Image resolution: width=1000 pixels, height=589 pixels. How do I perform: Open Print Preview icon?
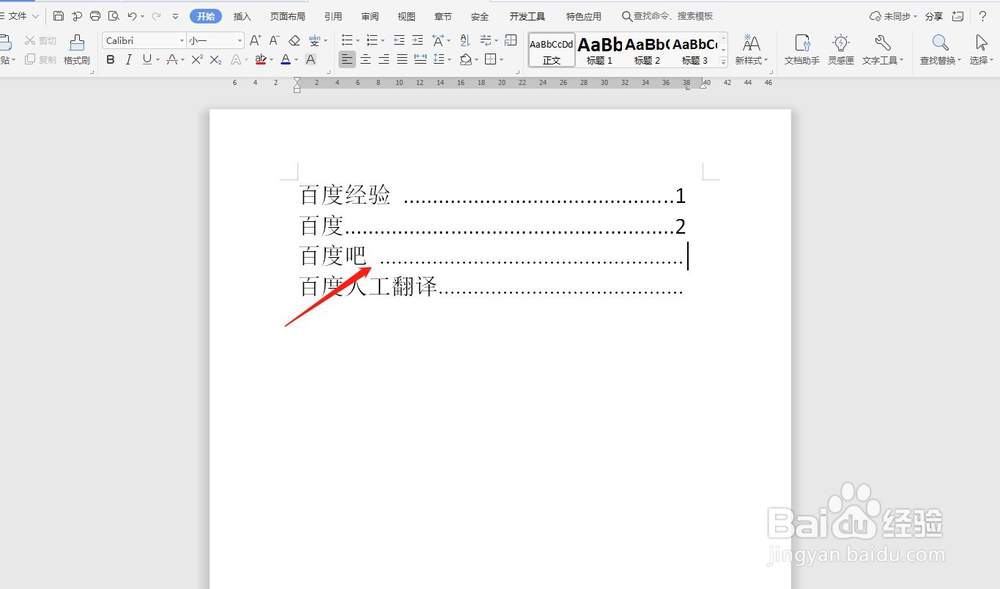click(x=114, y=16)
